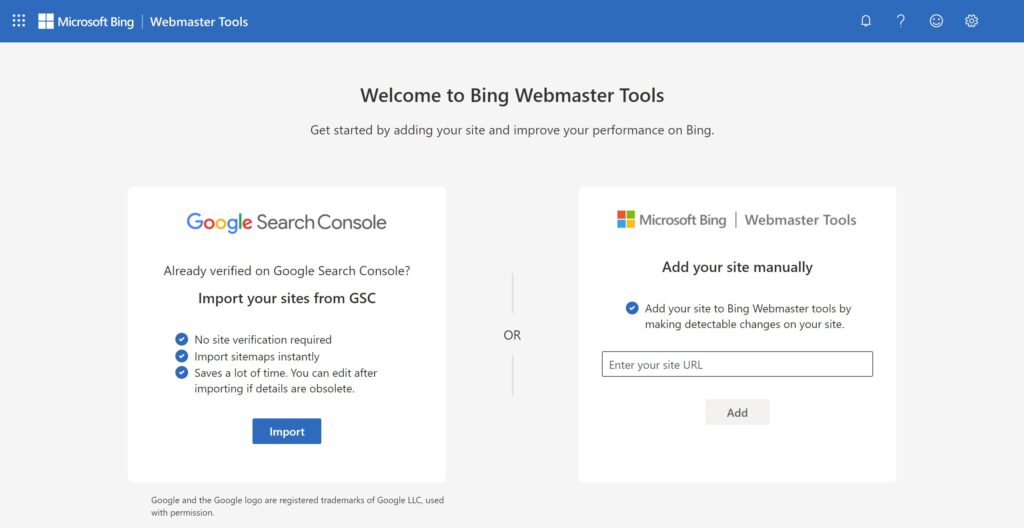1024x528 pixels.
Task: Click the checkmark beside Import sitemaps instantly
Action: [182, 356]
